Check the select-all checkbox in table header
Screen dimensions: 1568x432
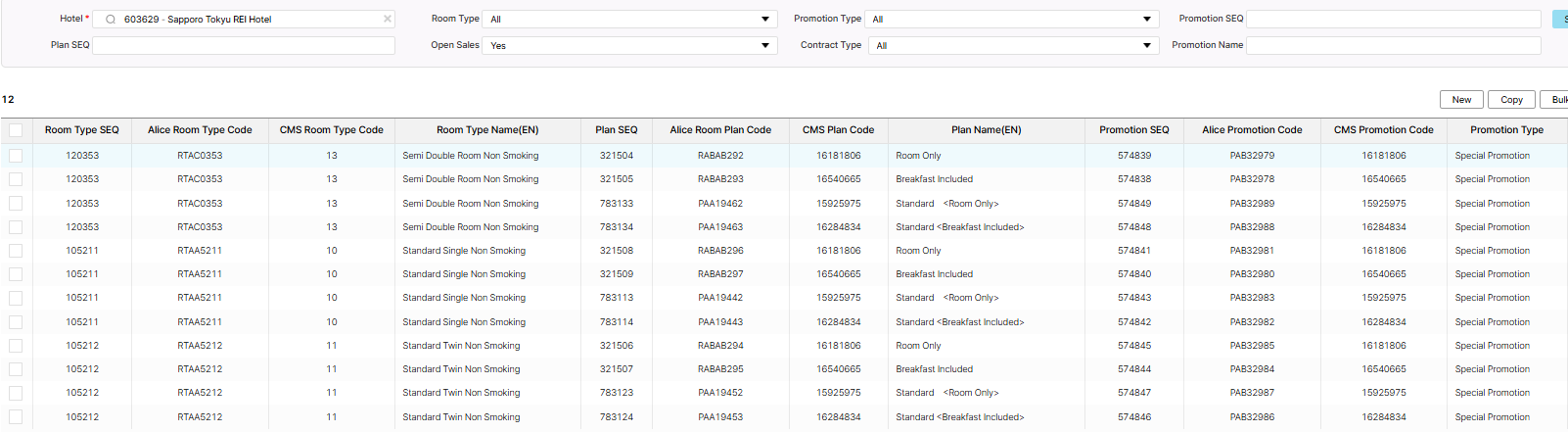pyautogui.click(x=16, y=130)
